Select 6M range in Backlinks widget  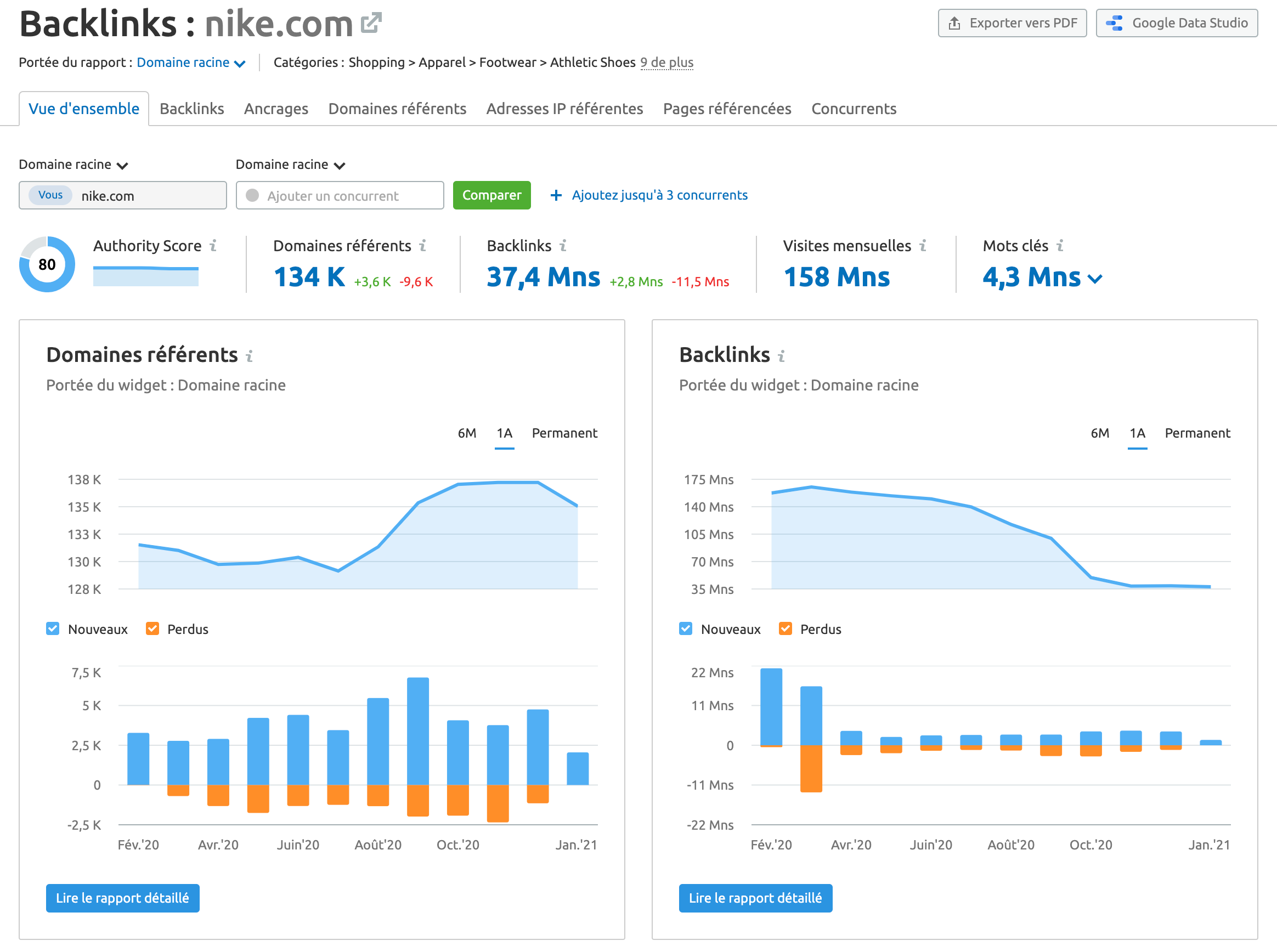[x=1099, y=433]
